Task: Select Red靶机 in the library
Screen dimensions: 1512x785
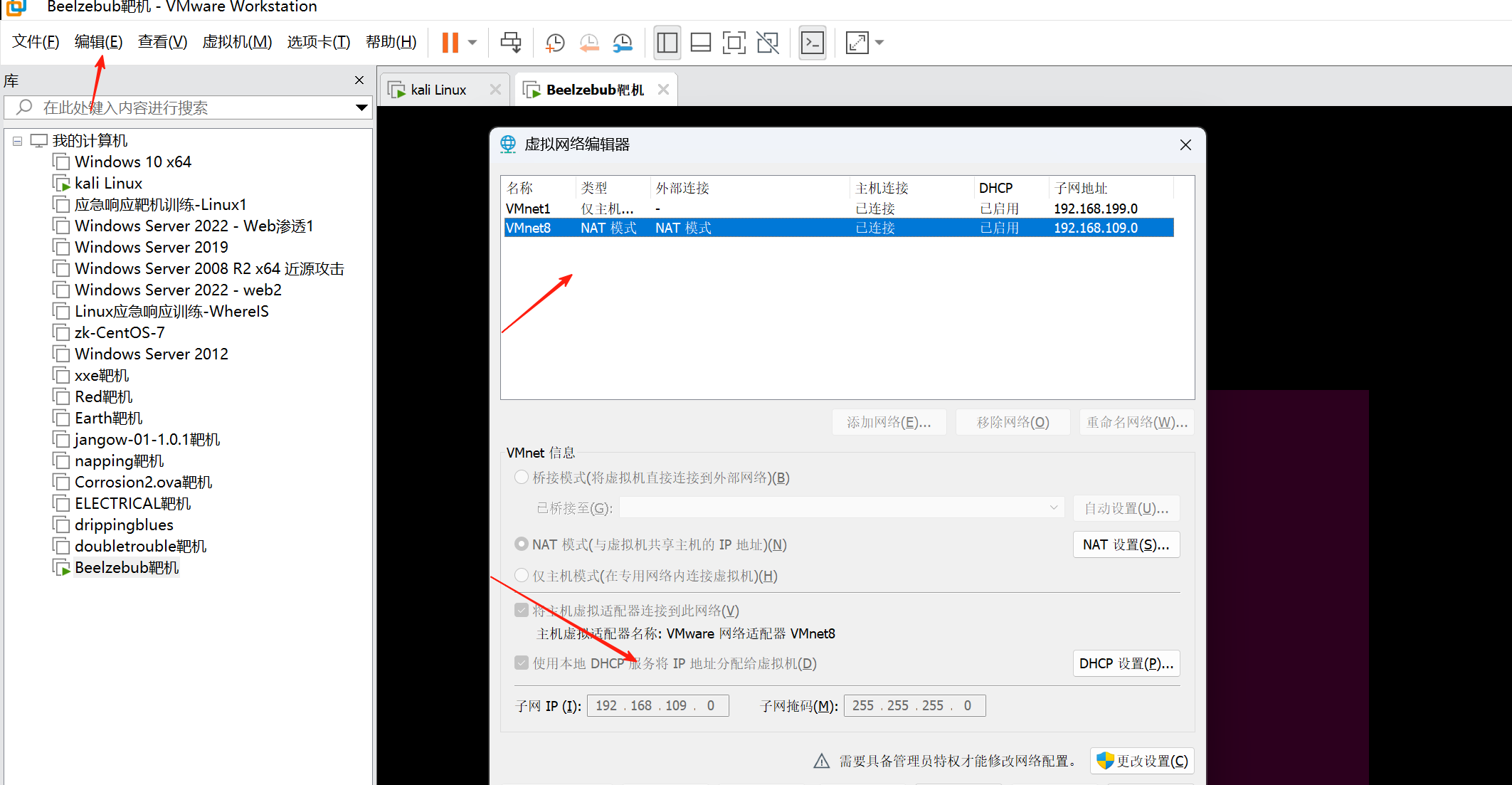Action: click(104, 397)
